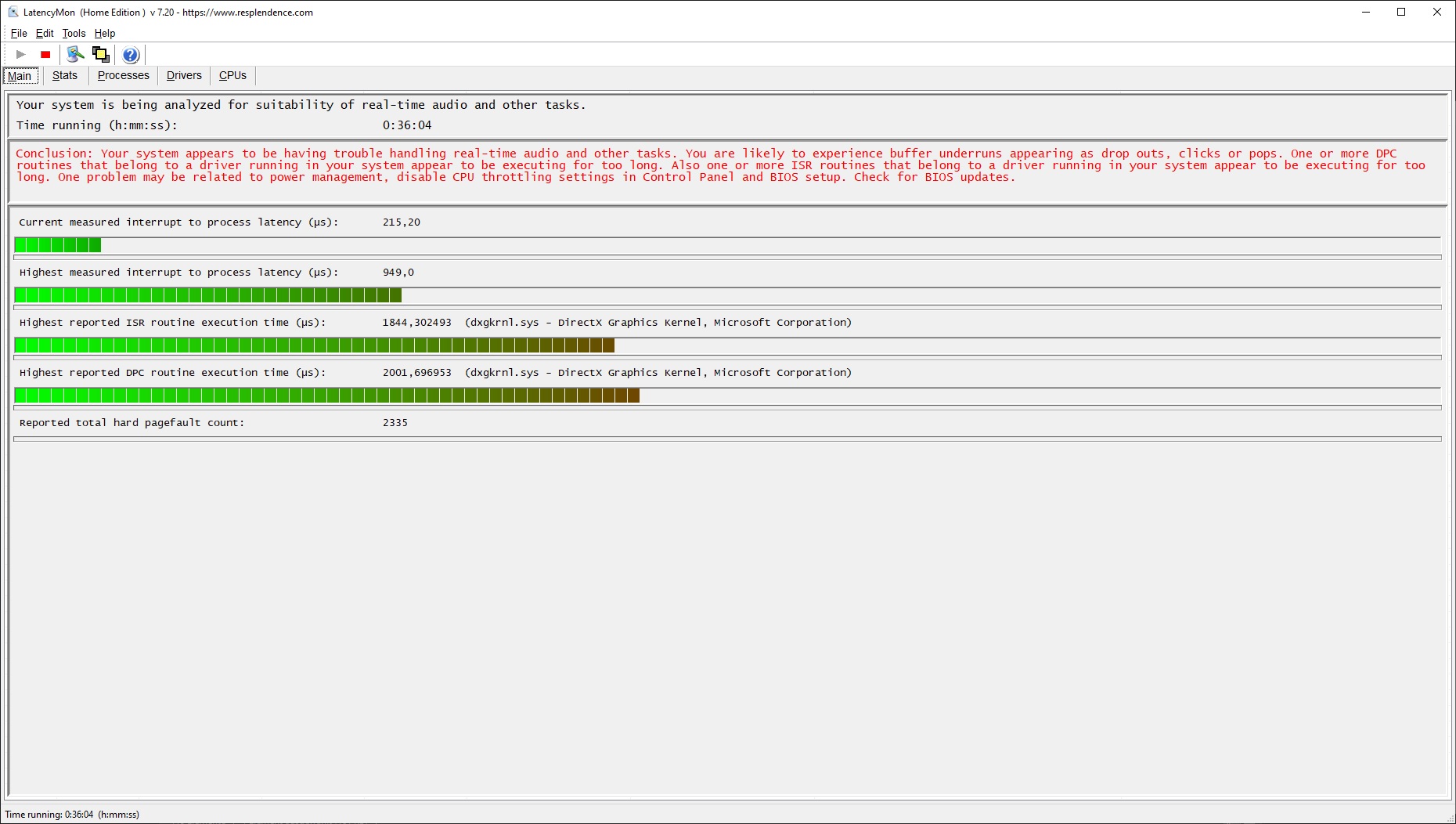
Task: Show the Drivers tab
Action: point(184,75)
